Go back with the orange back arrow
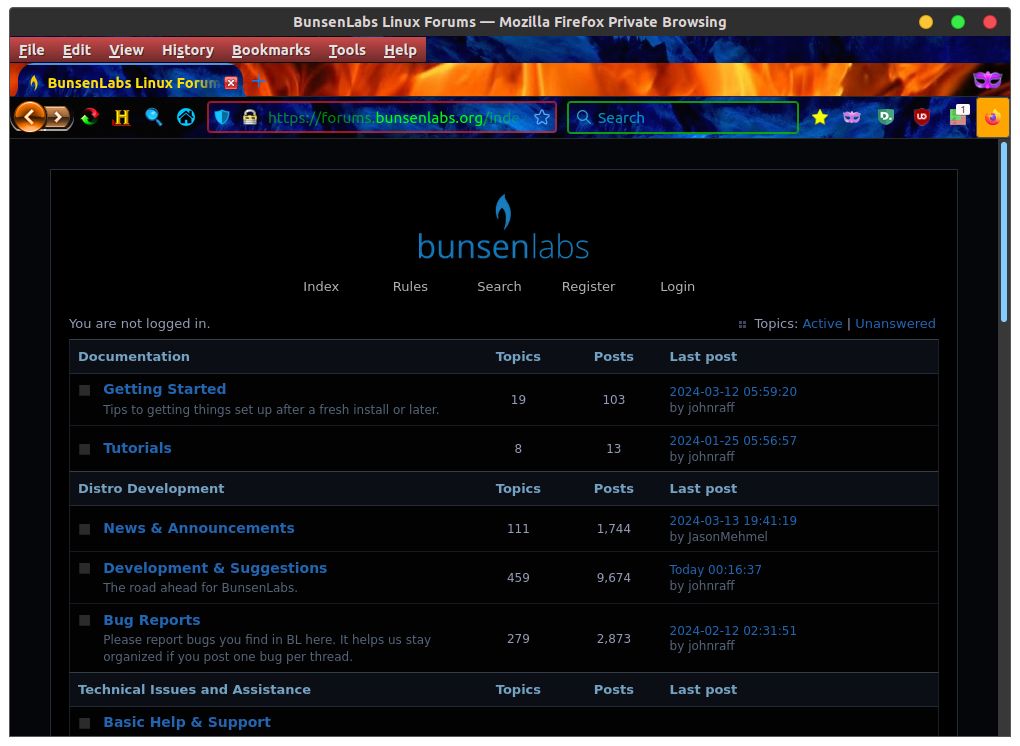The height and width of the screenshot is (746, 1020). pos(29,117)
